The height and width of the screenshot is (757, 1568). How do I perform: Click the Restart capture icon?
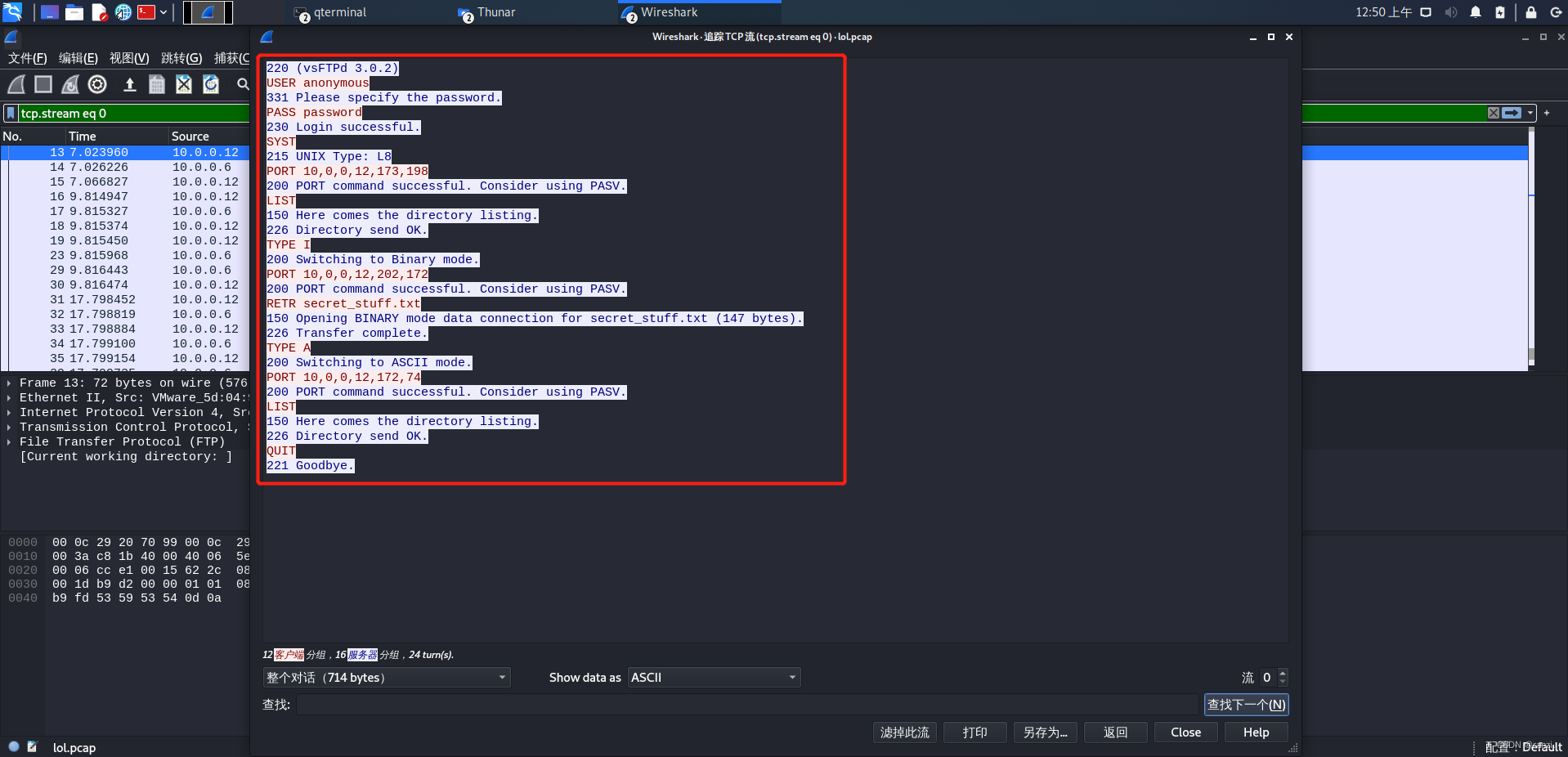click(x=70, y=84)
